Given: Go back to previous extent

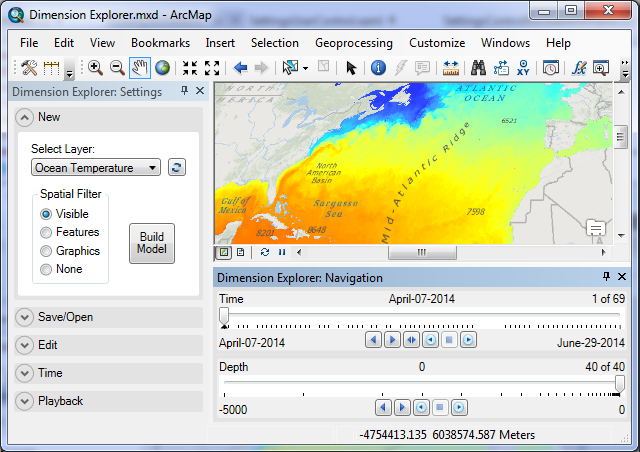Looking at the screenshot, I should [x=240, y=68].
